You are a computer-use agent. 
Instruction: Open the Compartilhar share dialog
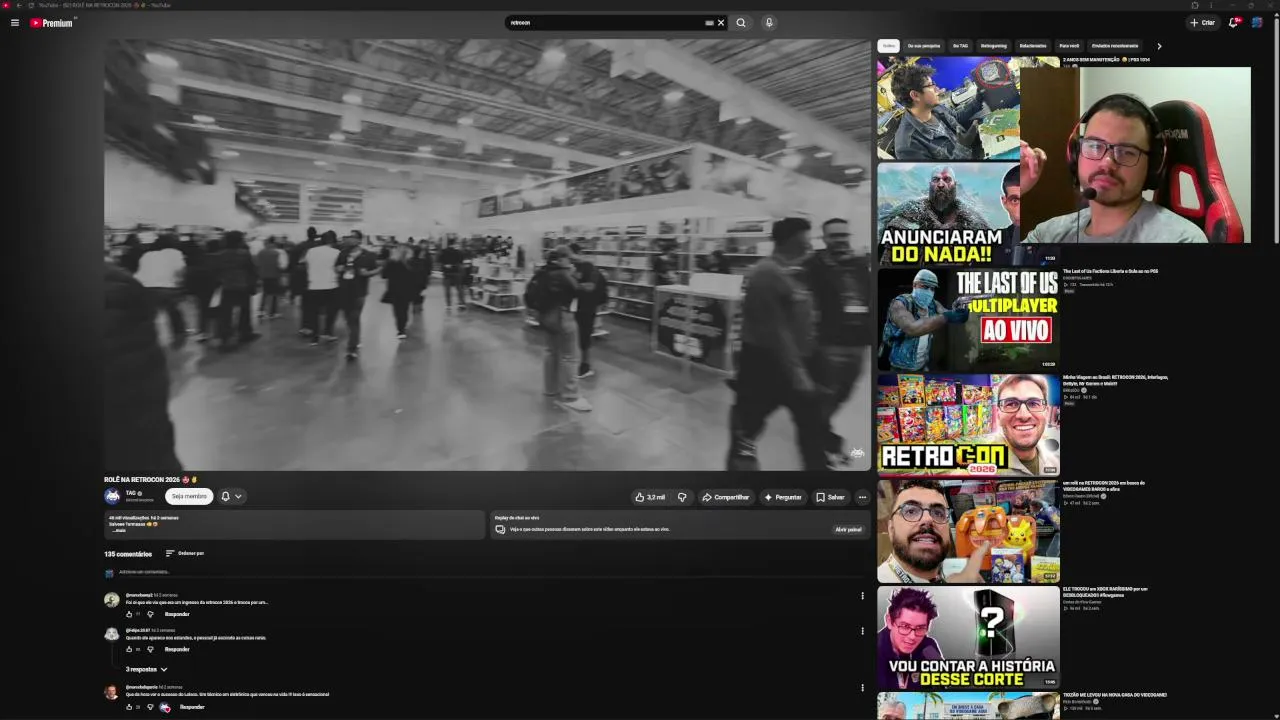coord(726,497)
